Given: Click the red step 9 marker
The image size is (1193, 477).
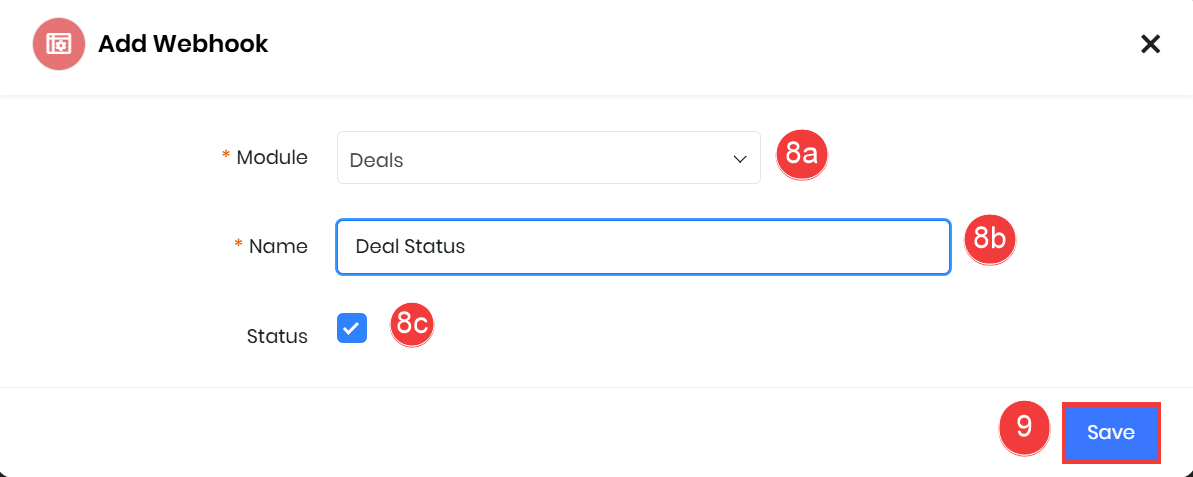Looking at the screenshot, I should [1024, 428].
